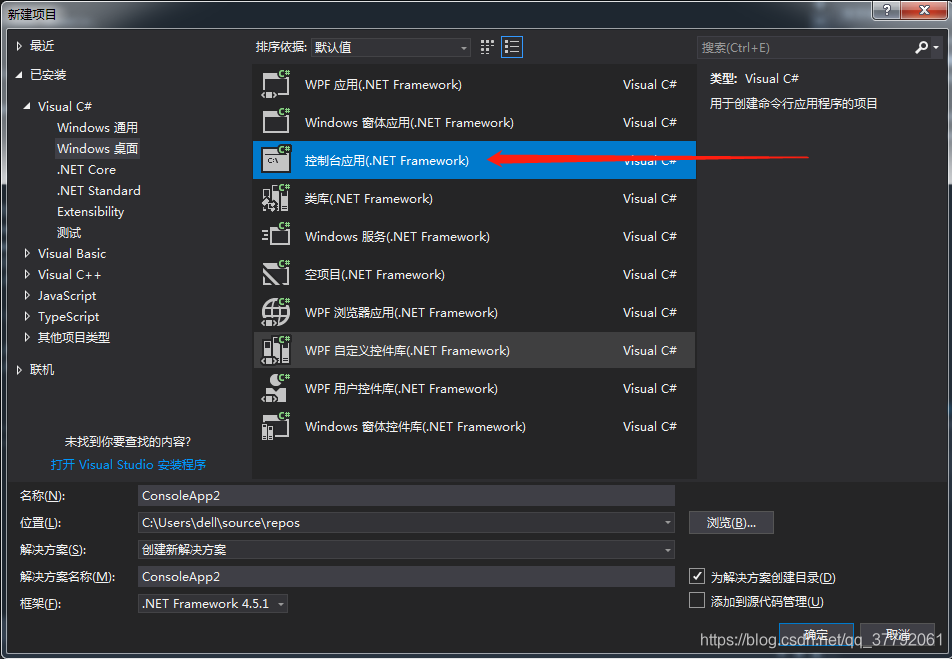Collapse the 已安装 tree node
952x659 pixels.
click(x=19, y=75)
